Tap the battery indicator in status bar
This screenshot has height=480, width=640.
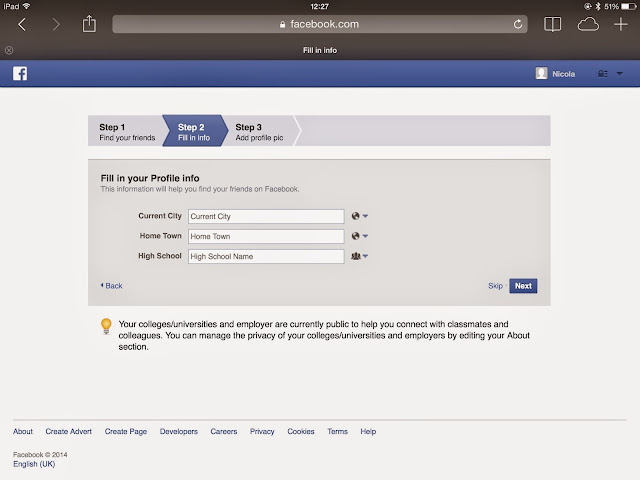point(629,6)
